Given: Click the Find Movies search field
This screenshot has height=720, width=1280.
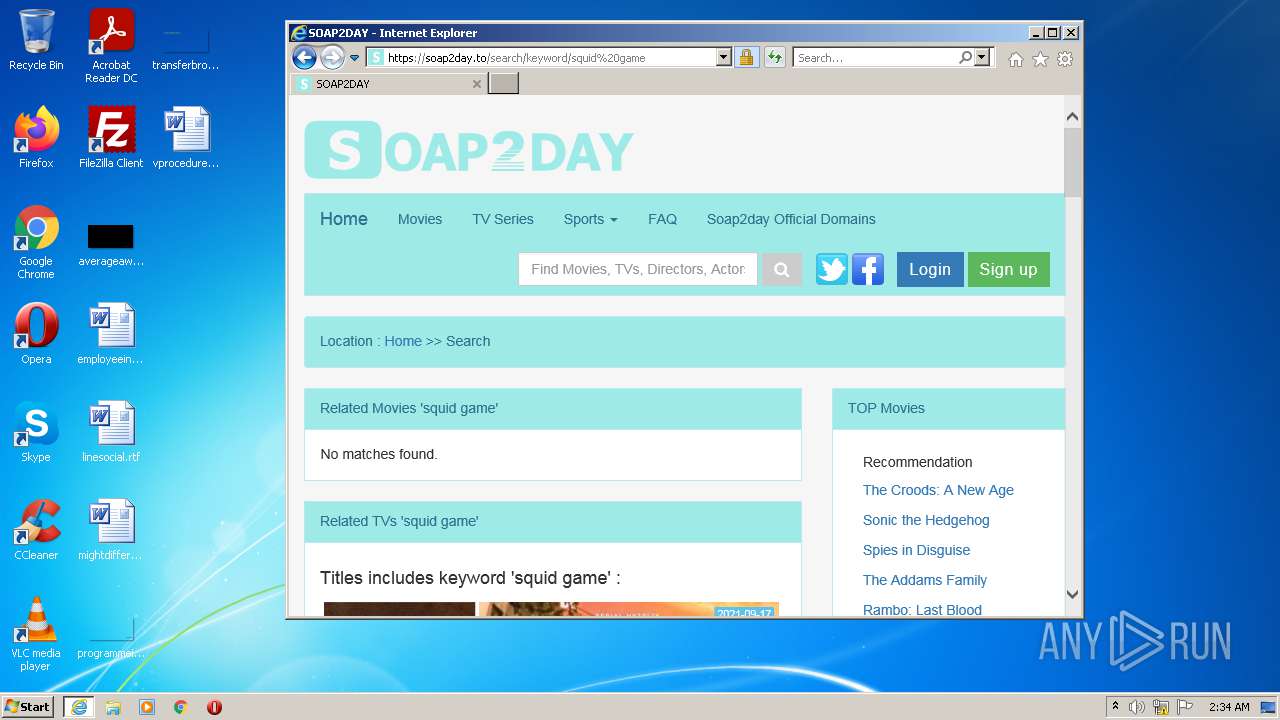Looking at the screenshot, I should point(638,269).
